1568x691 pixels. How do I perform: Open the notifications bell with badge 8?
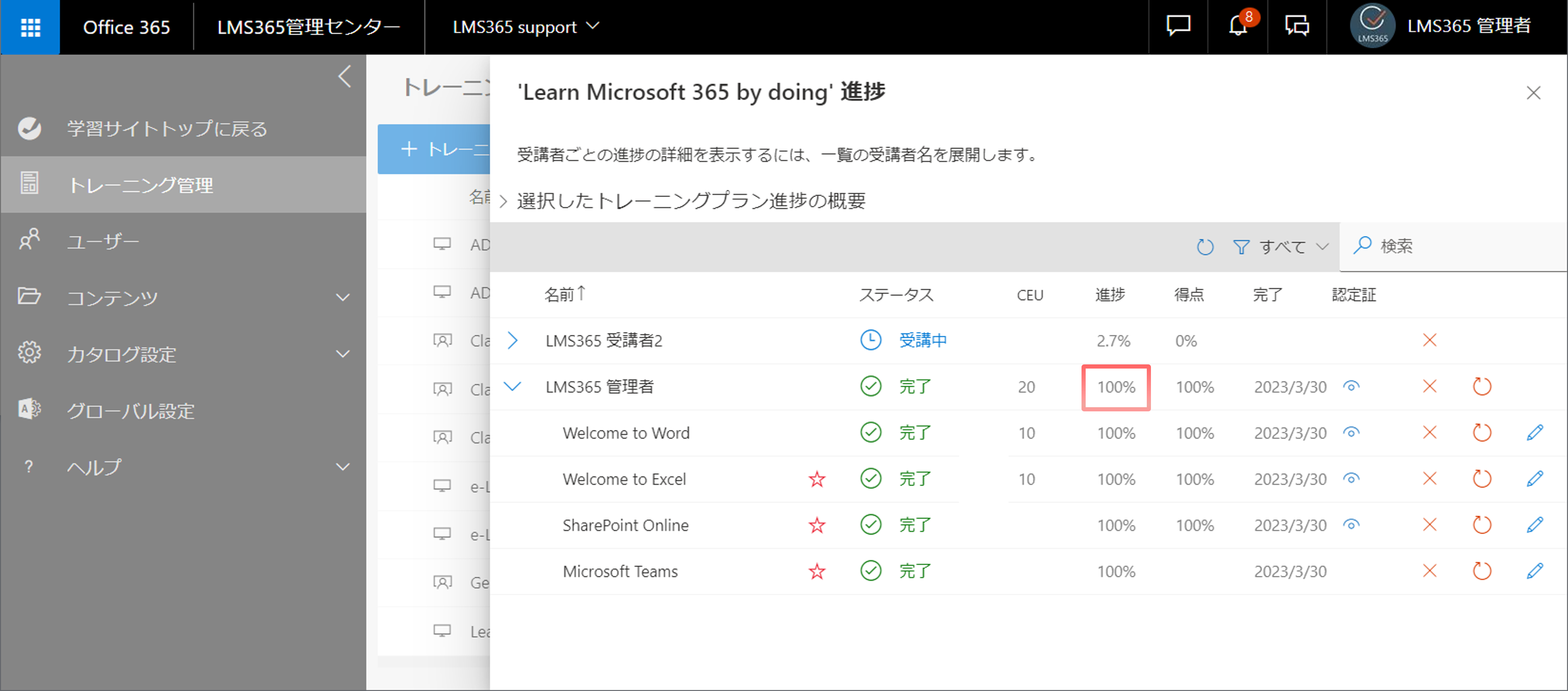1238,26
